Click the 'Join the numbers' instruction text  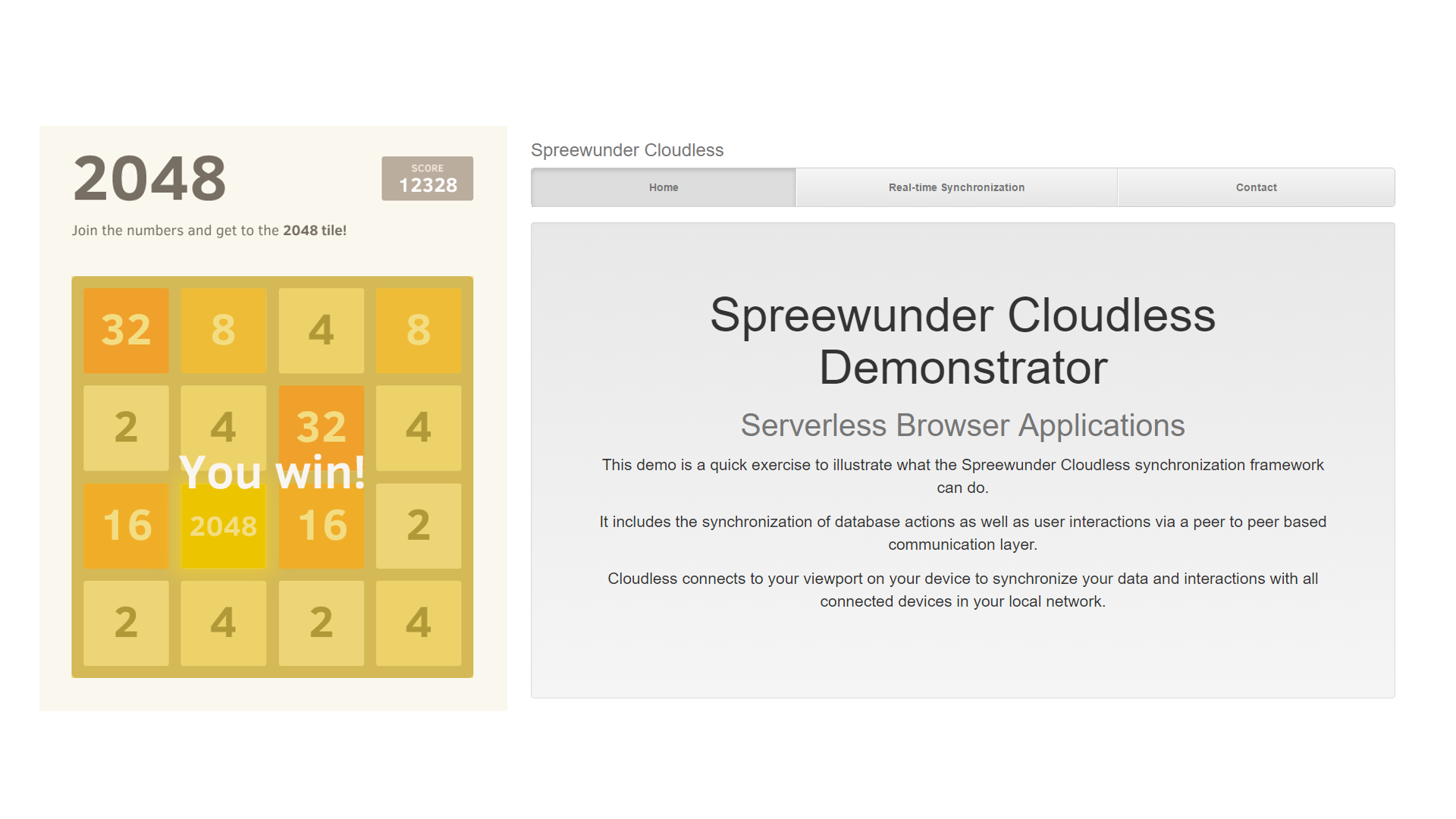click(209, 231)
